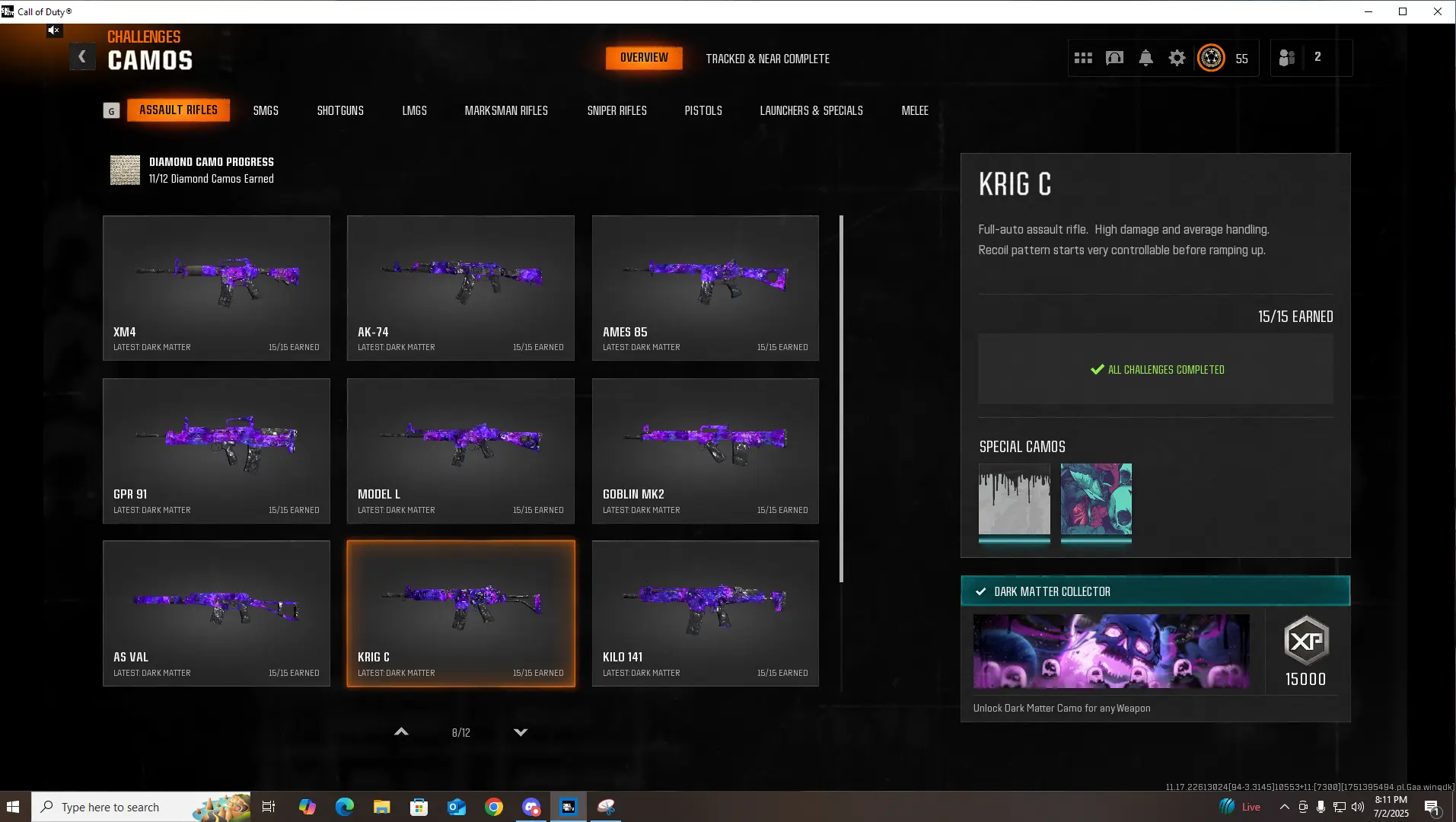Image resolution: width=1456 pixels, height=822 pixels.
Task: Open the Goblin MK2 weapon card
Action: tap(706, 451)
